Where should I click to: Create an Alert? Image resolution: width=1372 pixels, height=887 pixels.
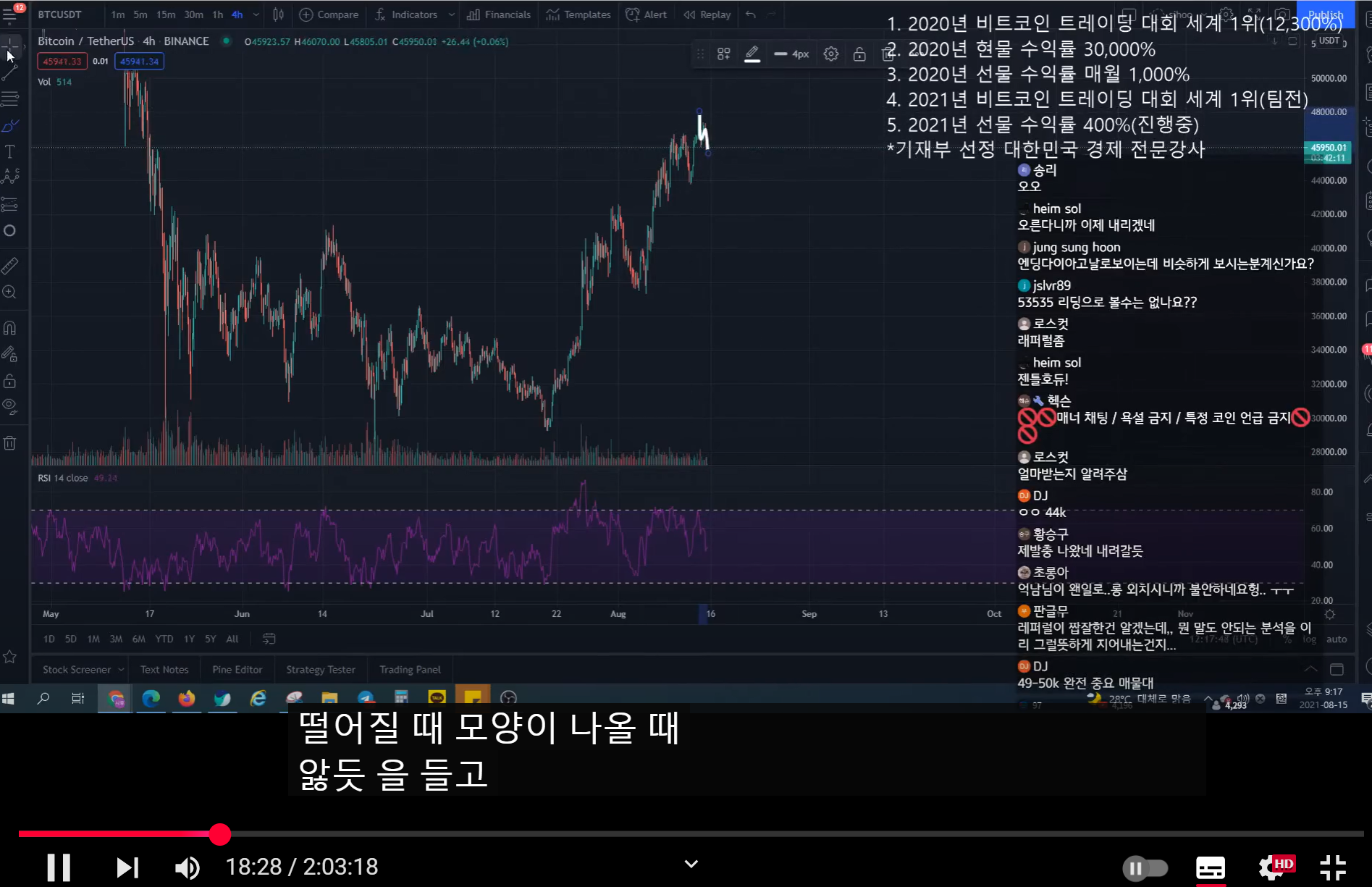[647, 14]
